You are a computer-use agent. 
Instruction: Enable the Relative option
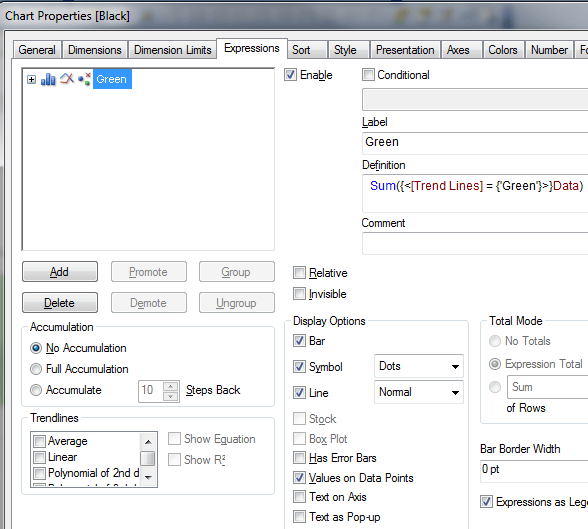click(299, 273)
